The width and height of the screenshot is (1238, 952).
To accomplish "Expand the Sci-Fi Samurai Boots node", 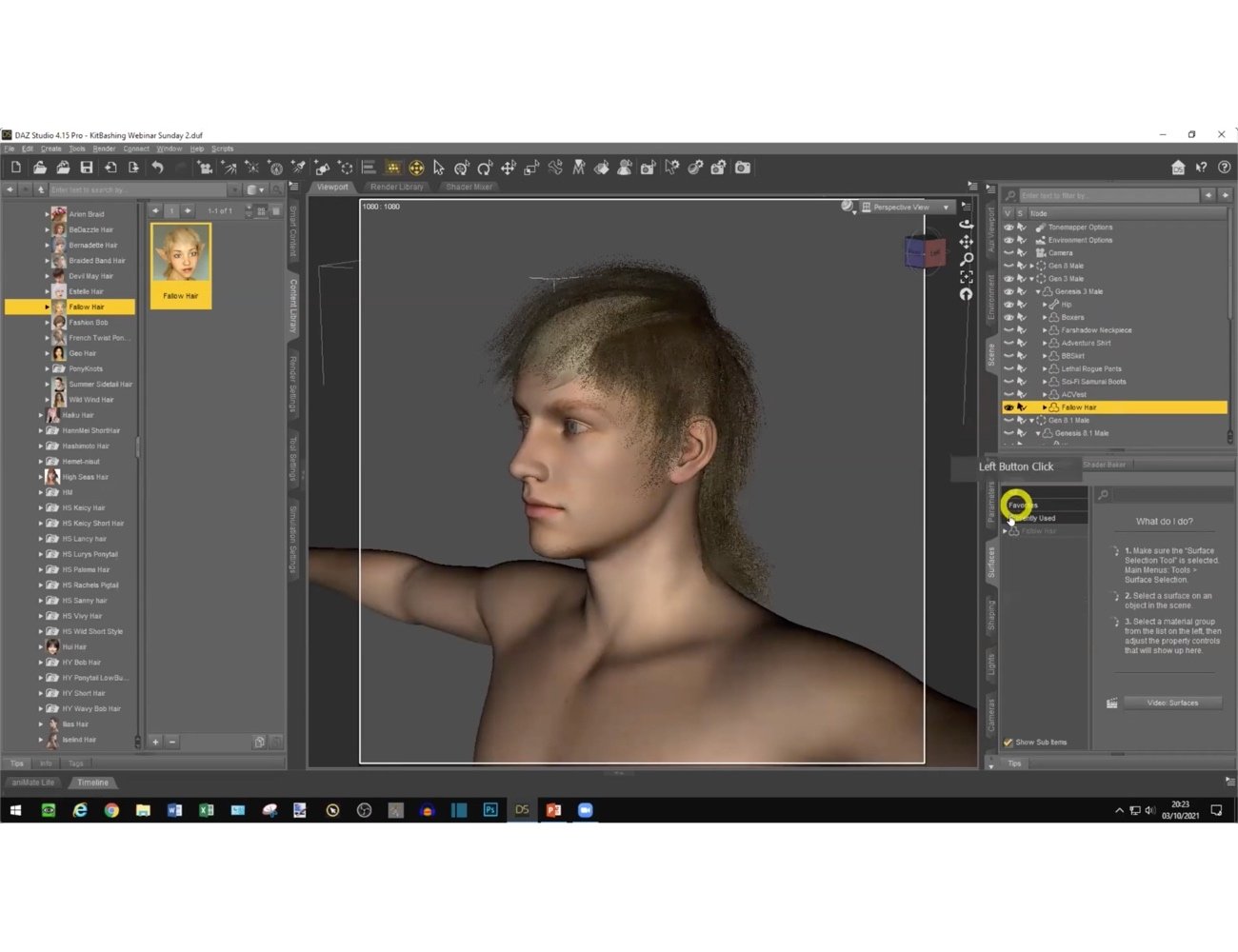I will [1045, 382].
